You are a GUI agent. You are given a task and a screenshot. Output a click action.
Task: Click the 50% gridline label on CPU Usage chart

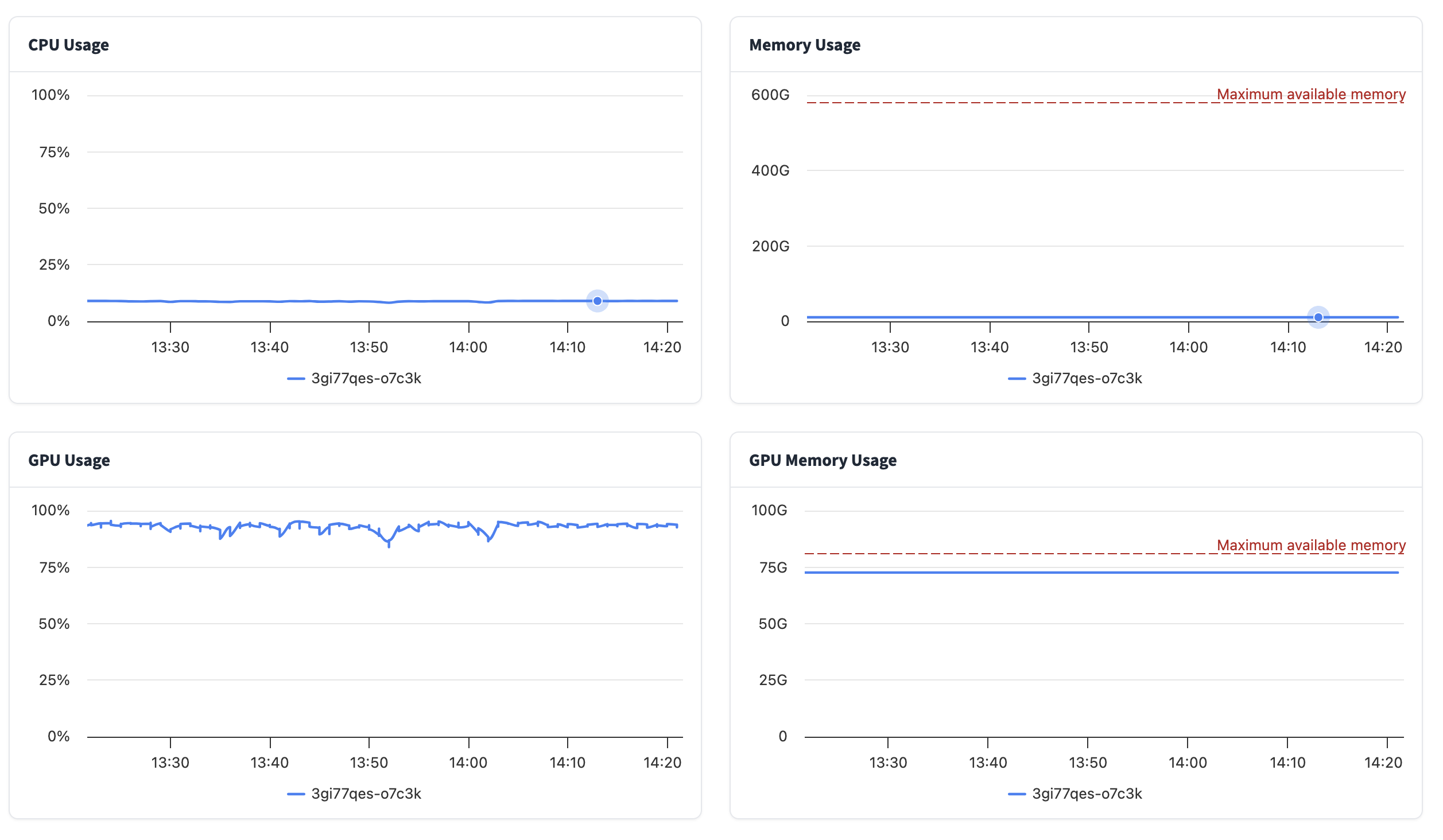coord(54,209)
